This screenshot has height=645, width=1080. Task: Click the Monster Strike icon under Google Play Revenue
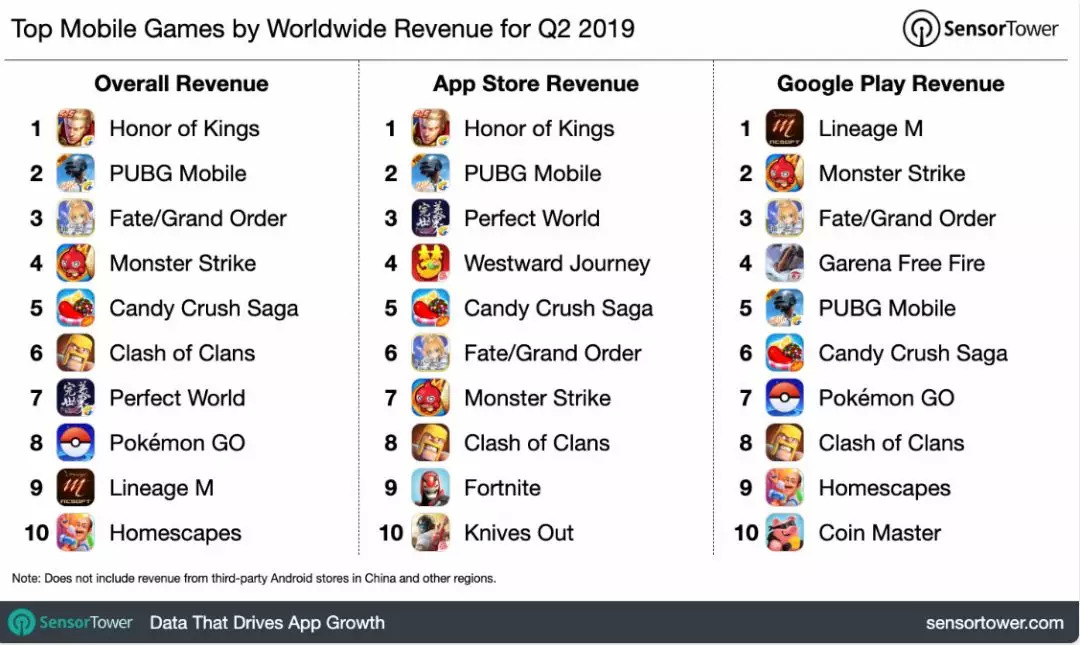785,174
